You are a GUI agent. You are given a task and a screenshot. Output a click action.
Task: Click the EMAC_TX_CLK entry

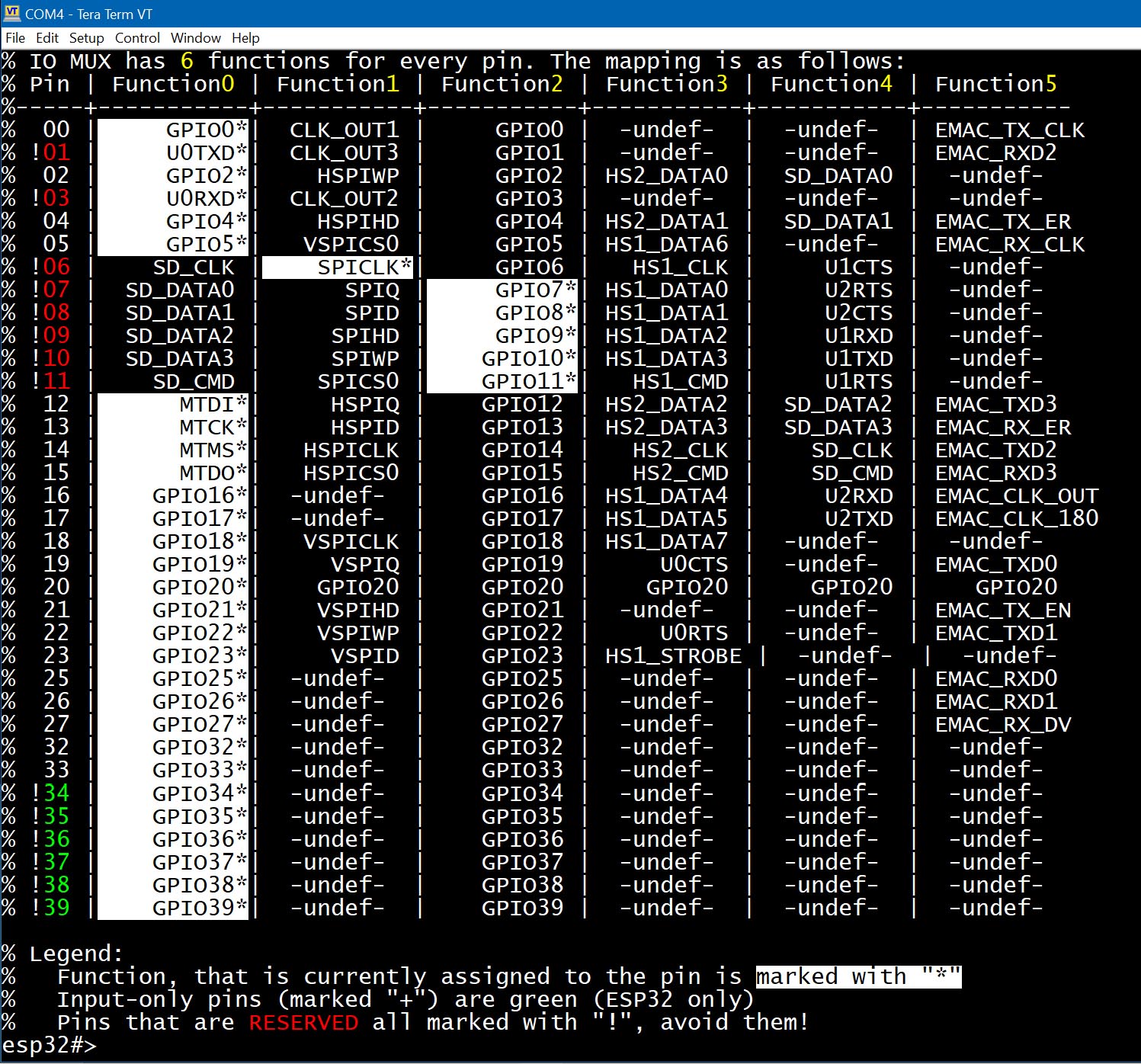point(1009,130)
